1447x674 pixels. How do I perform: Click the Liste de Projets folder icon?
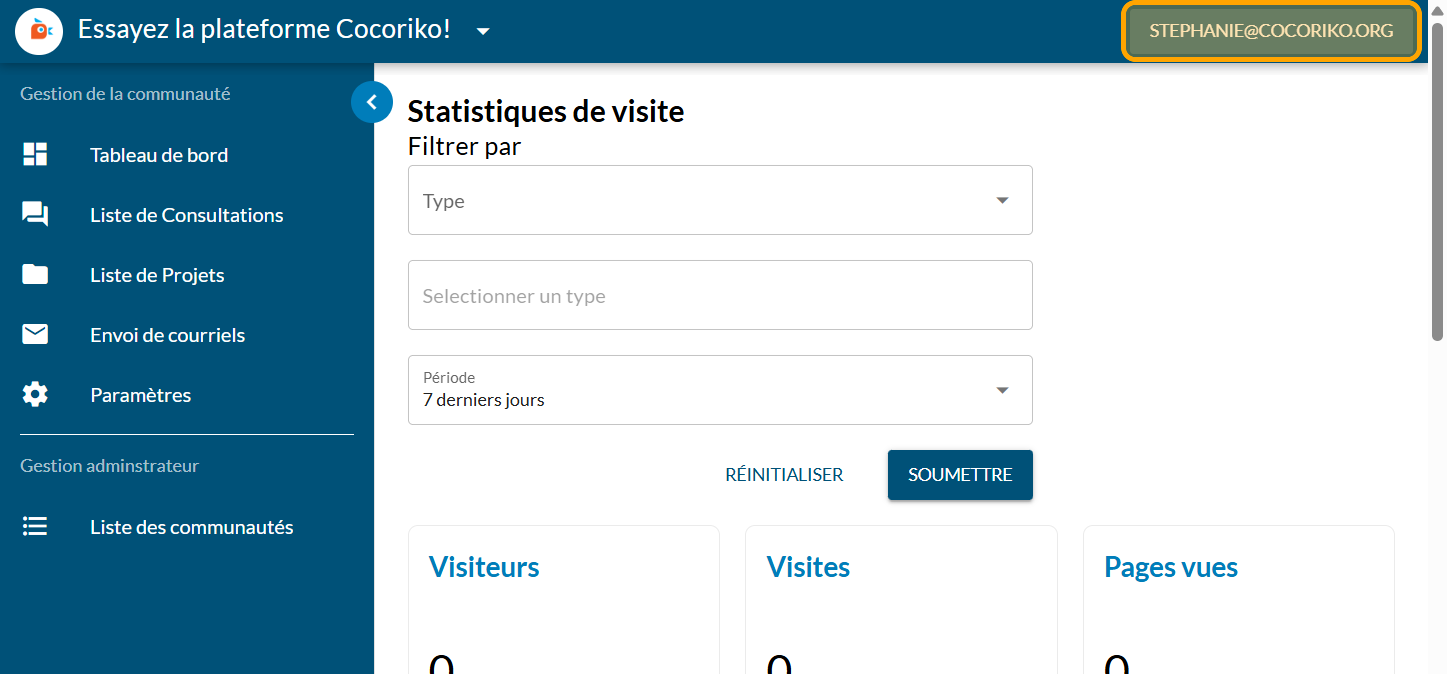click(35, 275)
